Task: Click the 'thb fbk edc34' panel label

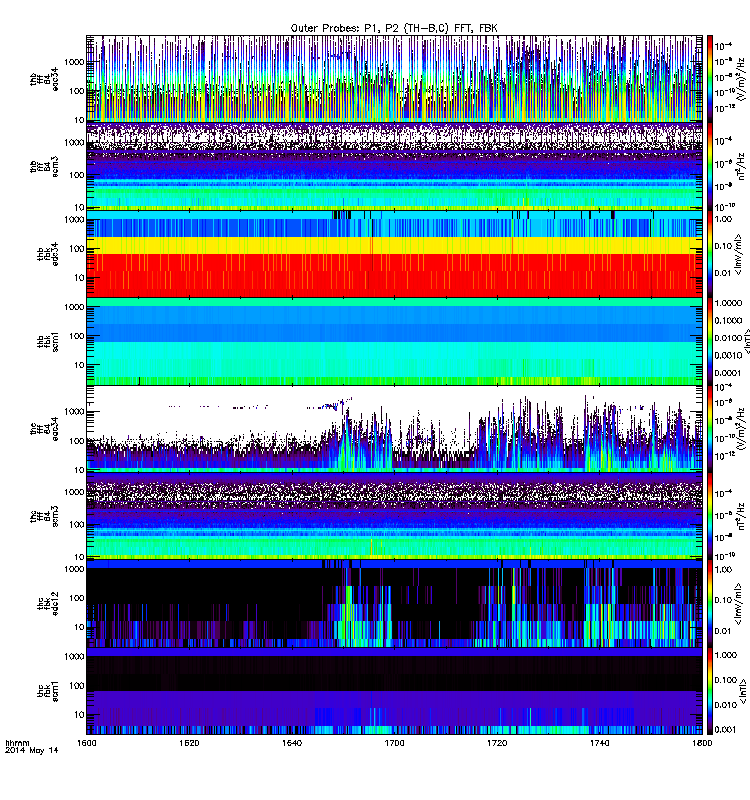Action: point(47,254)
